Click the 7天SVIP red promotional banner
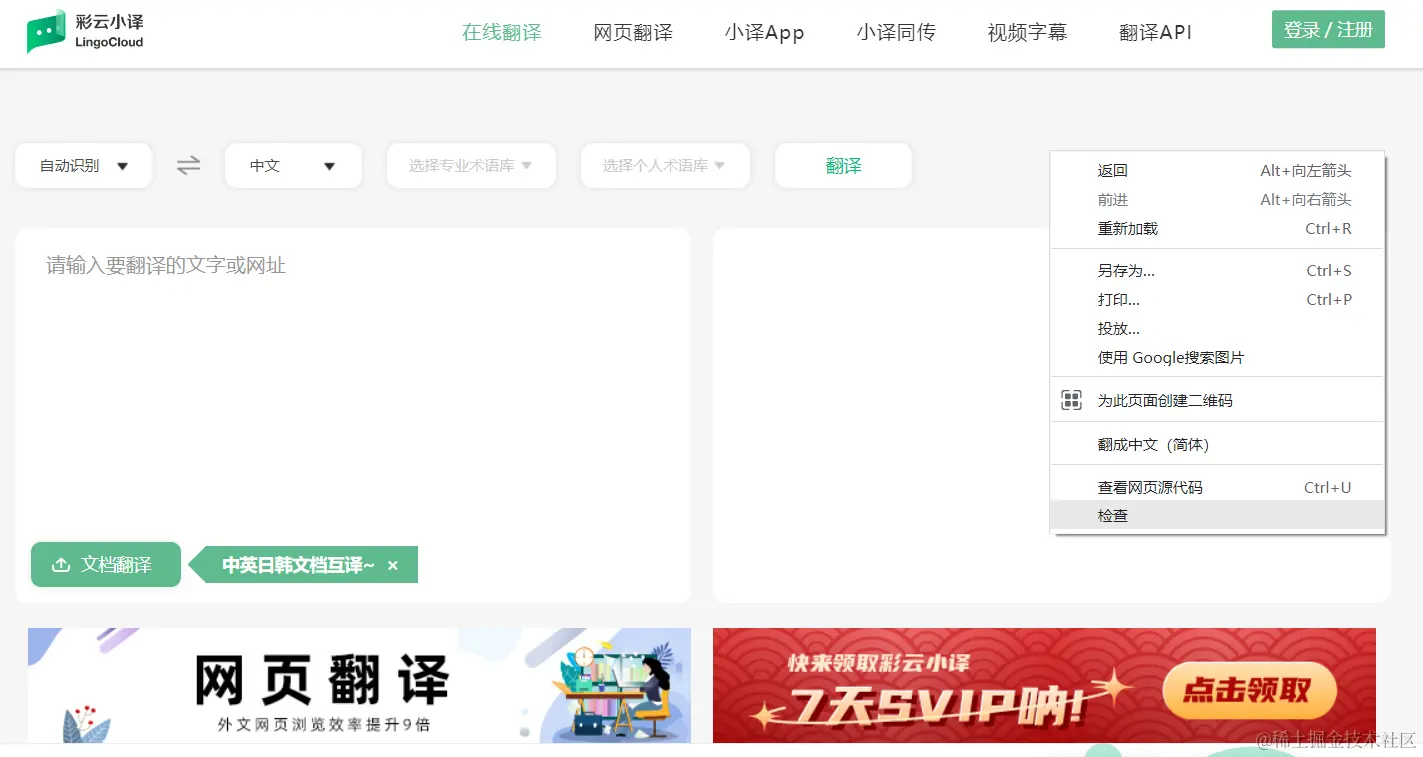 pyautogui.click(x=1044, y=686)
